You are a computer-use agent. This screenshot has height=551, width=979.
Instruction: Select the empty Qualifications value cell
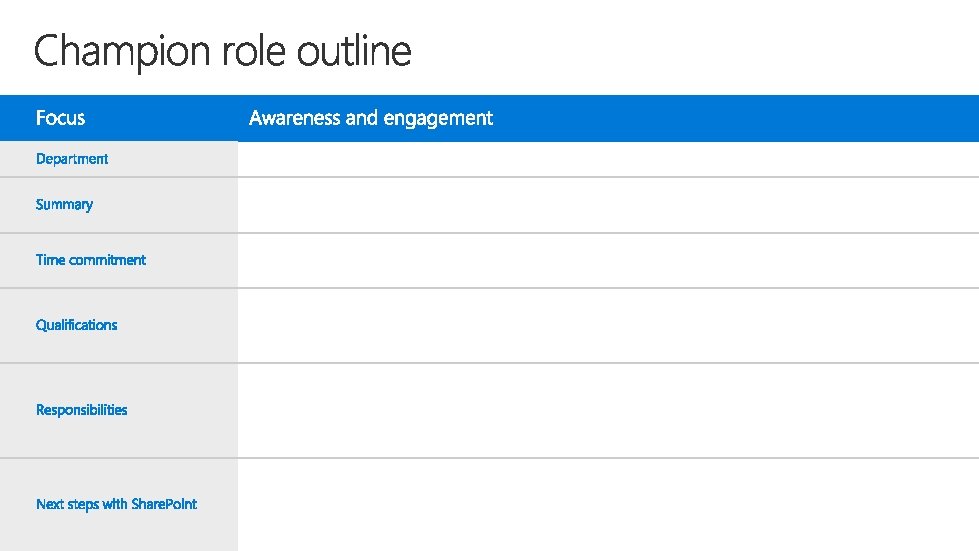pos(608,325)
